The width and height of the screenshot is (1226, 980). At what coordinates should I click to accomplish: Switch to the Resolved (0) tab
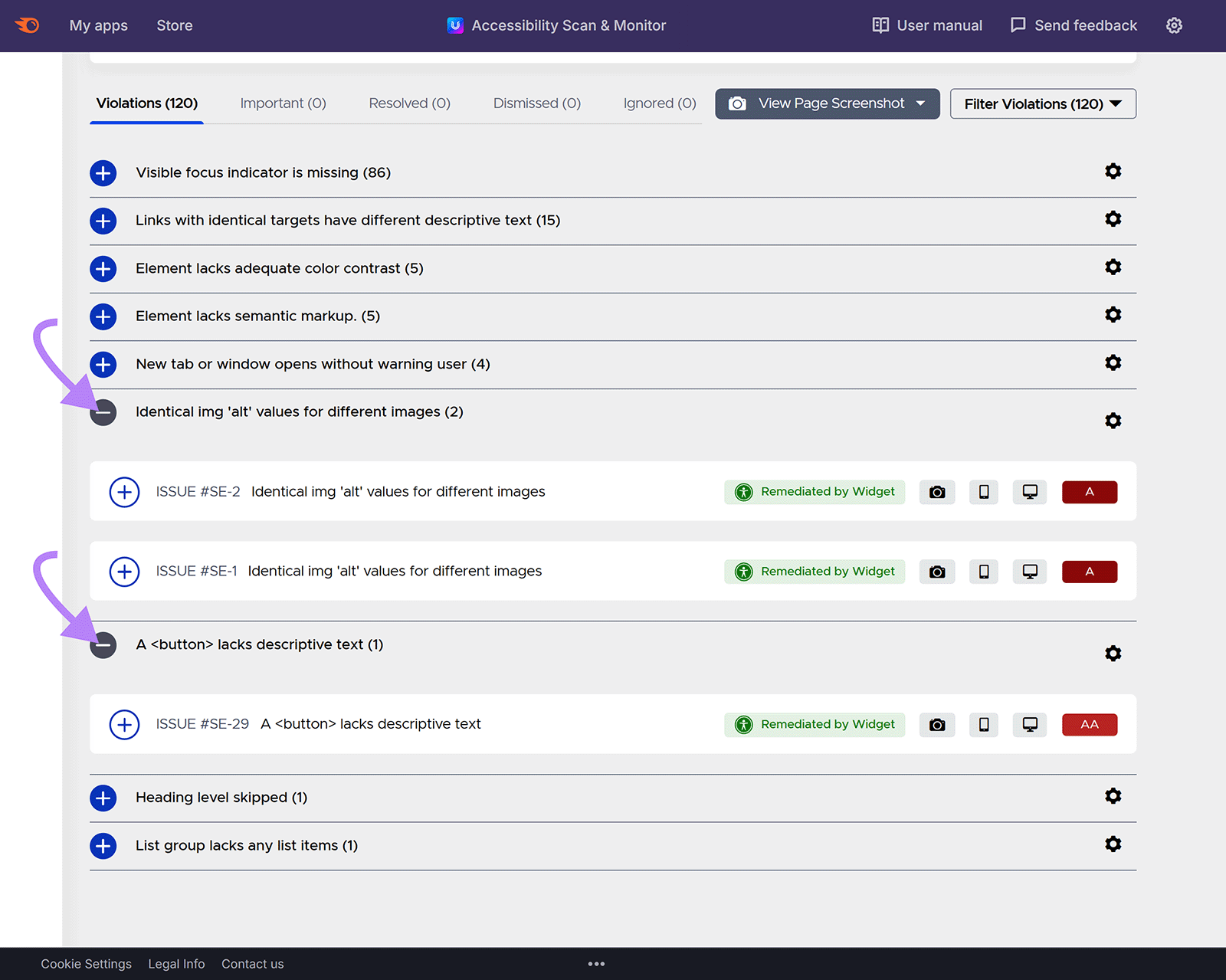coord(409,103)
